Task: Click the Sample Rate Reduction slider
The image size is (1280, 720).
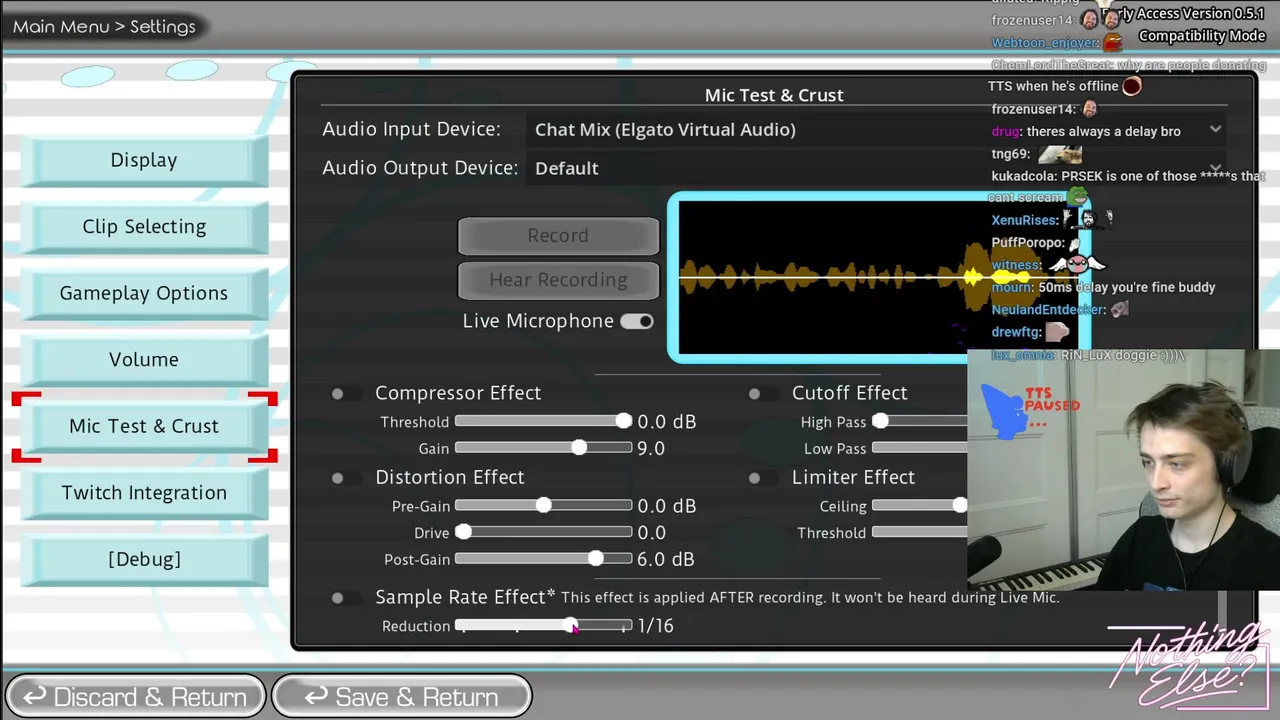Action: 543,626
